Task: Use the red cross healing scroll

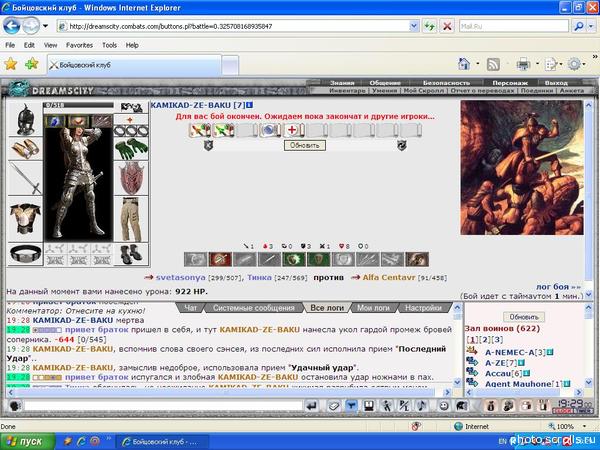Action: (x=293, y=130)
